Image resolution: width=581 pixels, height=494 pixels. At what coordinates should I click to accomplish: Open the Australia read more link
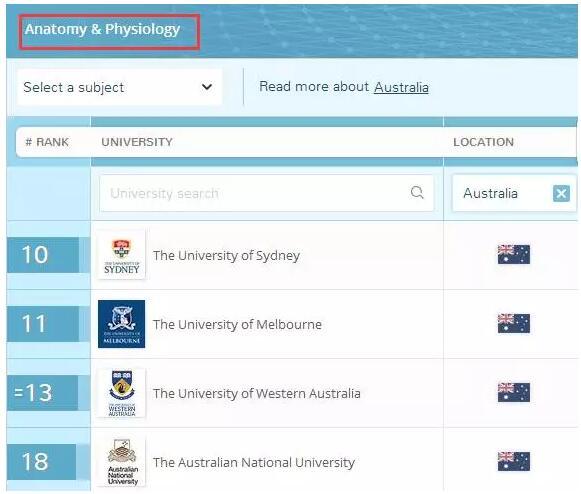[x=401, y=87]
